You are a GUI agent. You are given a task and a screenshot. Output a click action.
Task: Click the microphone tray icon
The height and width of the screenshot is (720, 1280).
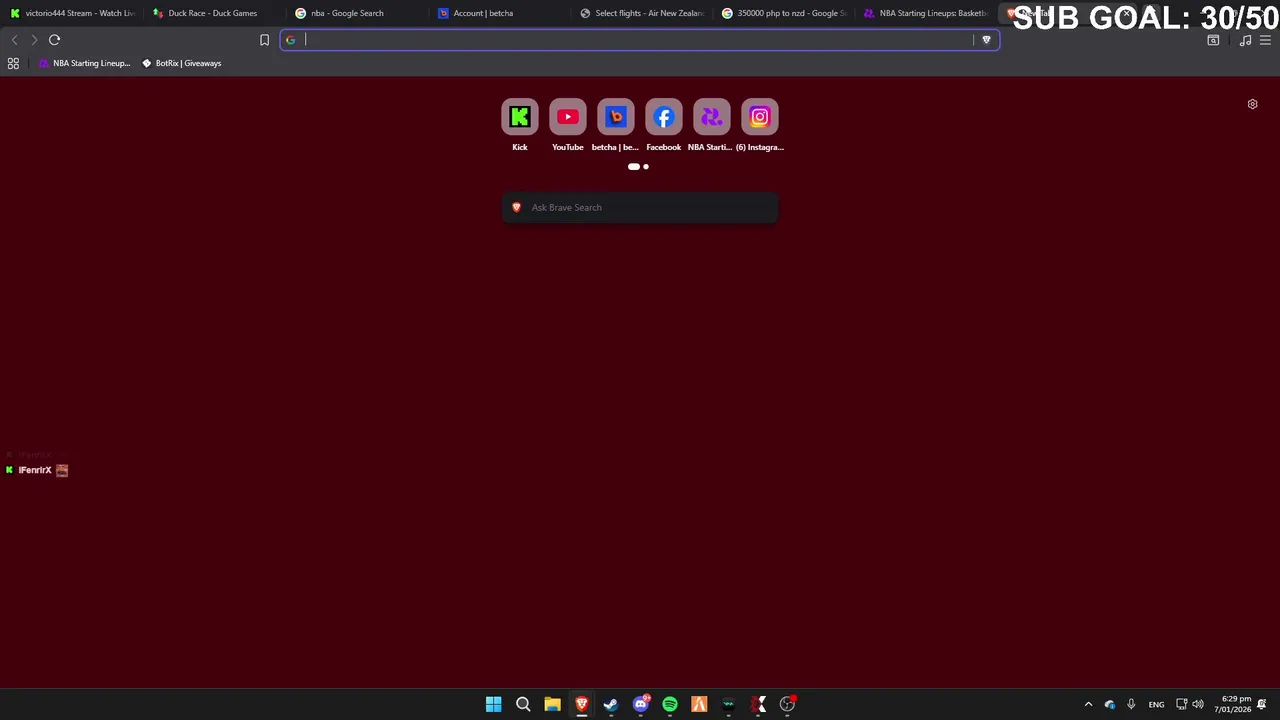pos(1131,704)
